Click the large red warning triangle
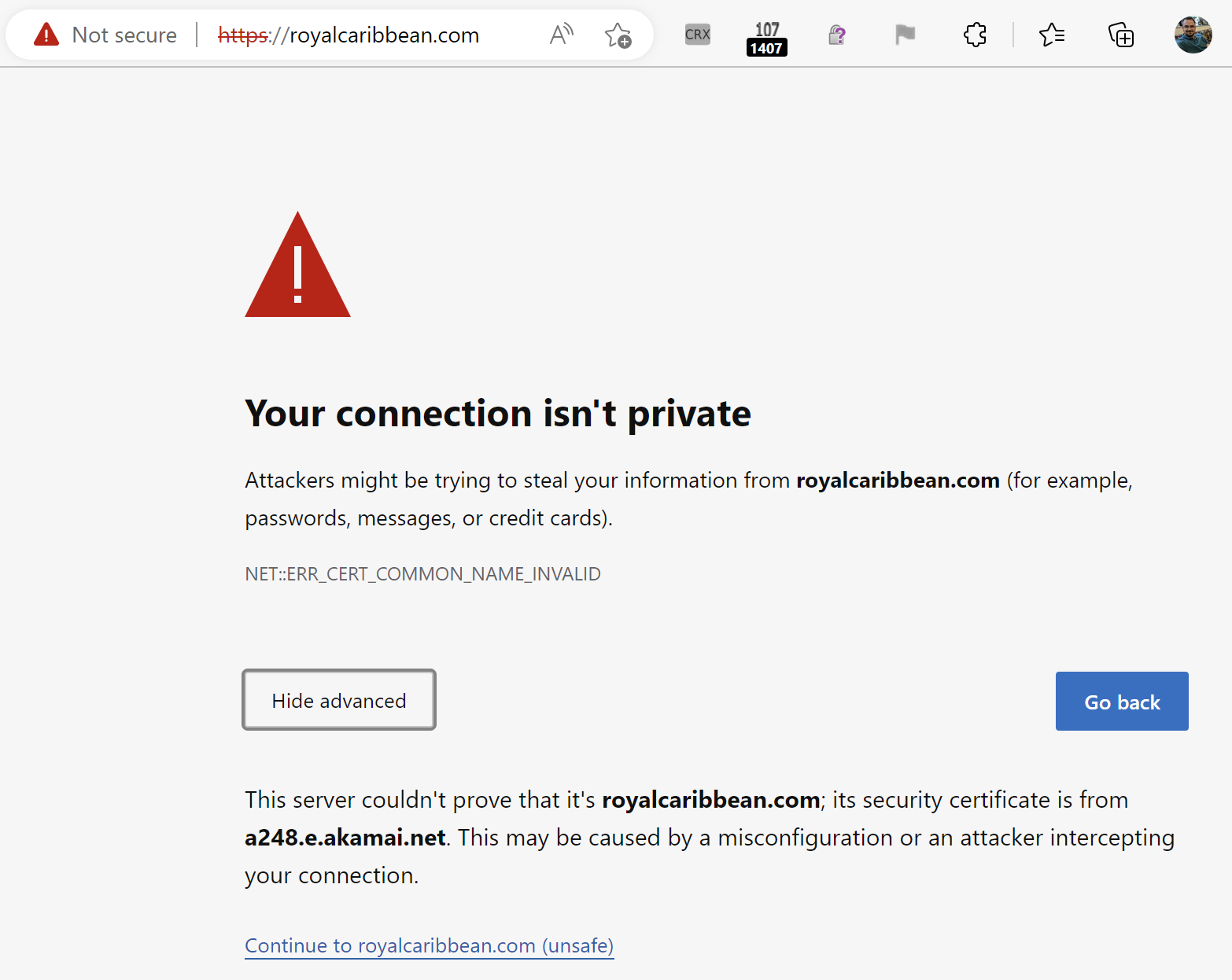Screen dimensions: 1232x980 (x=297, y=269)
